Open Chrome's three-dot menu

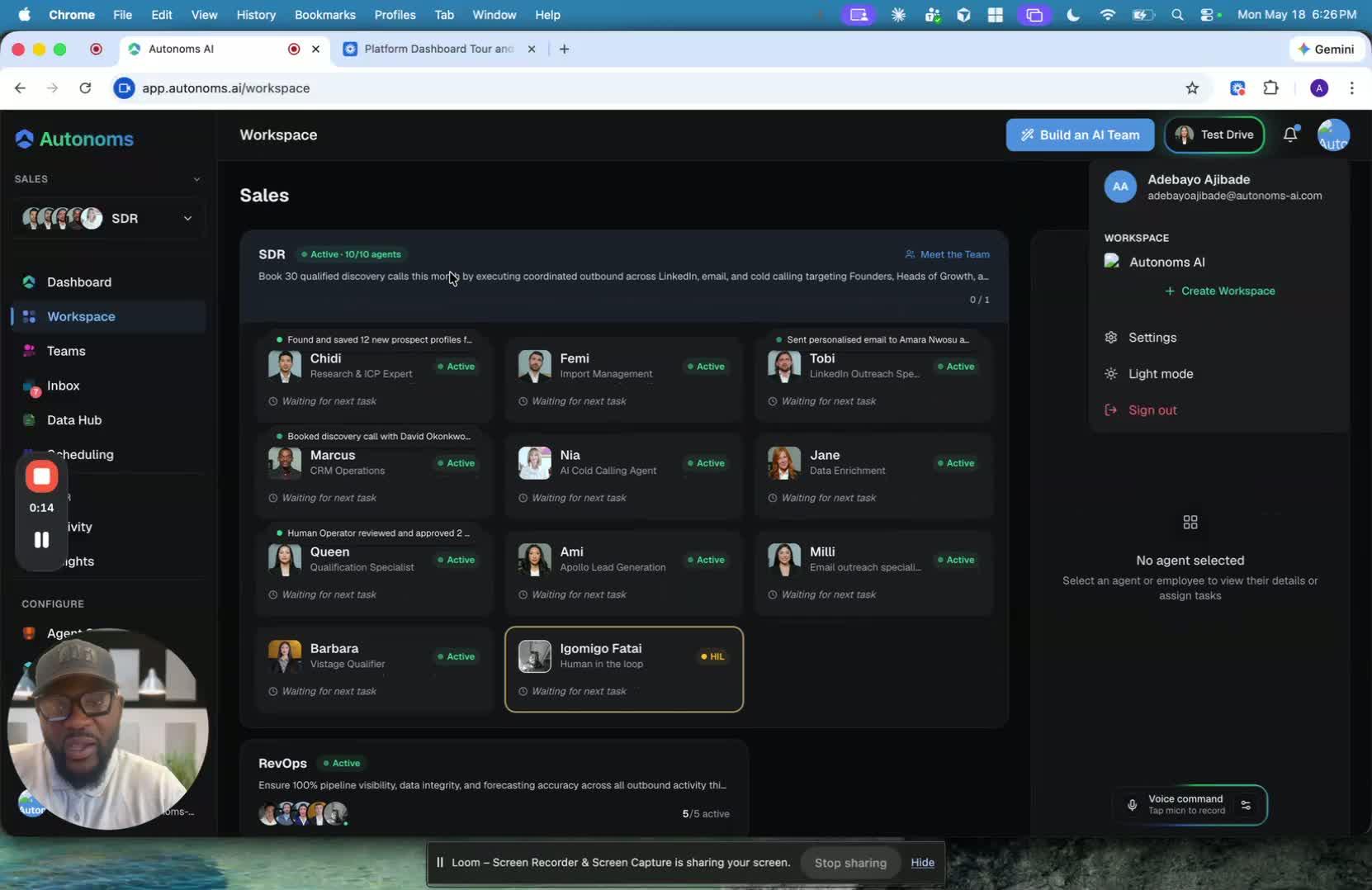click(x=1351, y=88)
